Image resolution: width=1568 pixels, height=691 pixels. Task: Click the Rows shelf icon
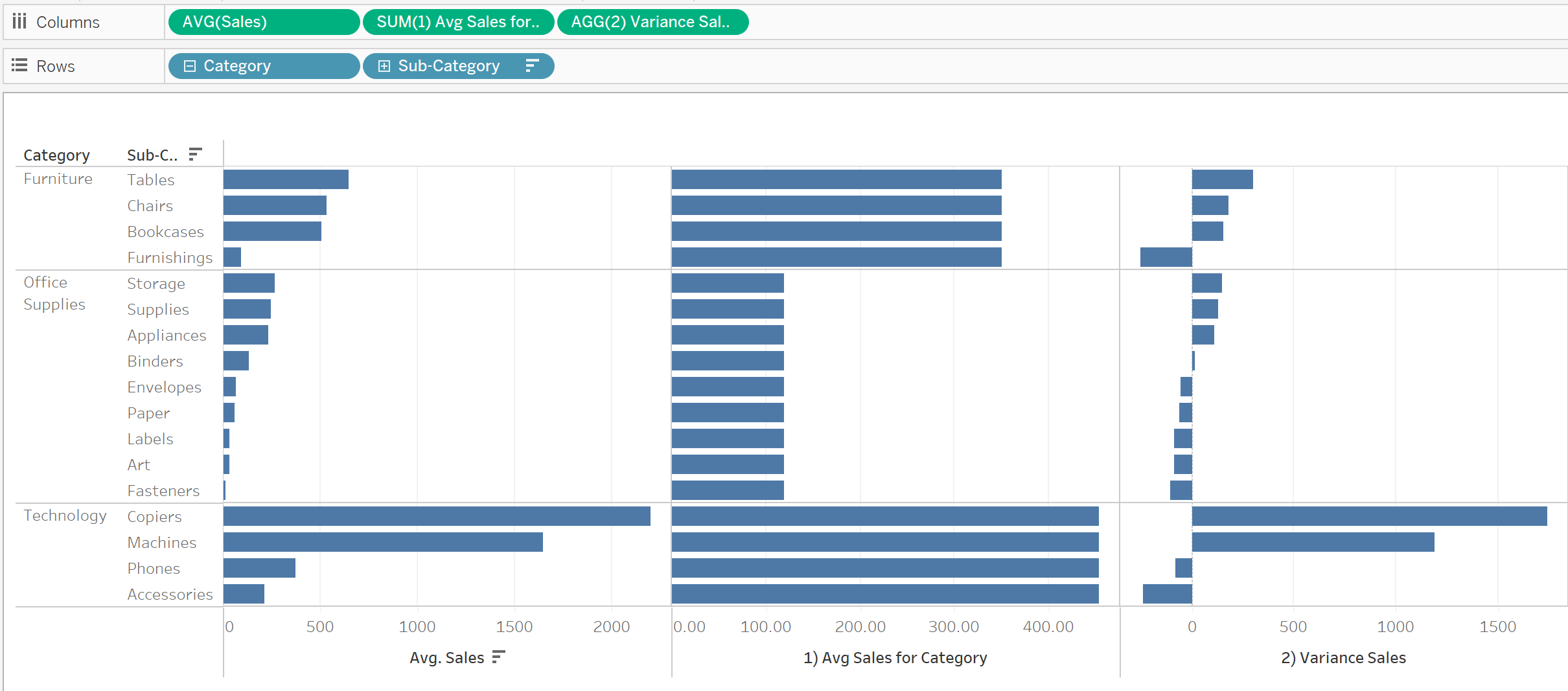19,65
